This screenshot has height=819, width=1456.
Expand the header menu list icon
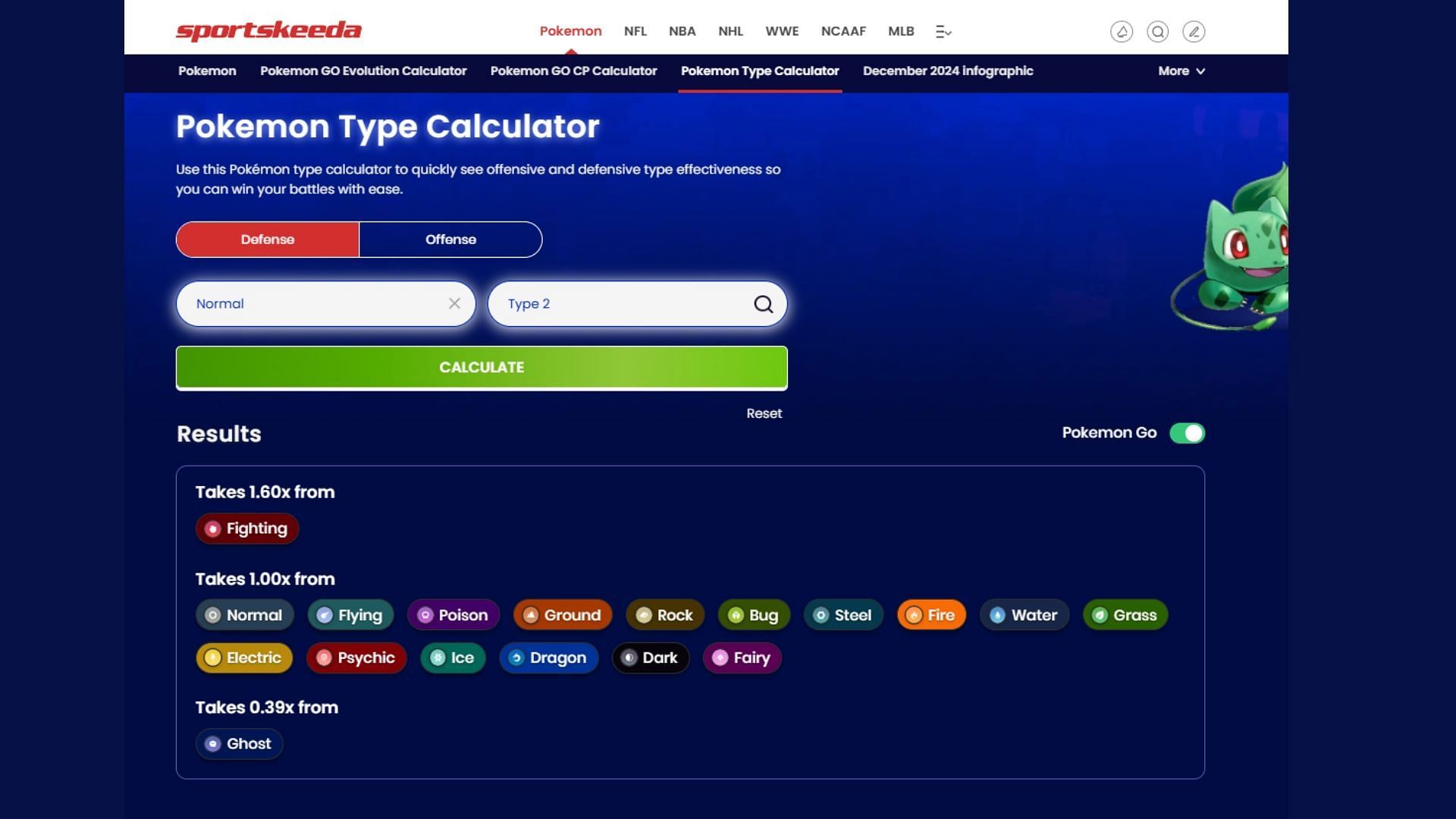tap(943, 32)
